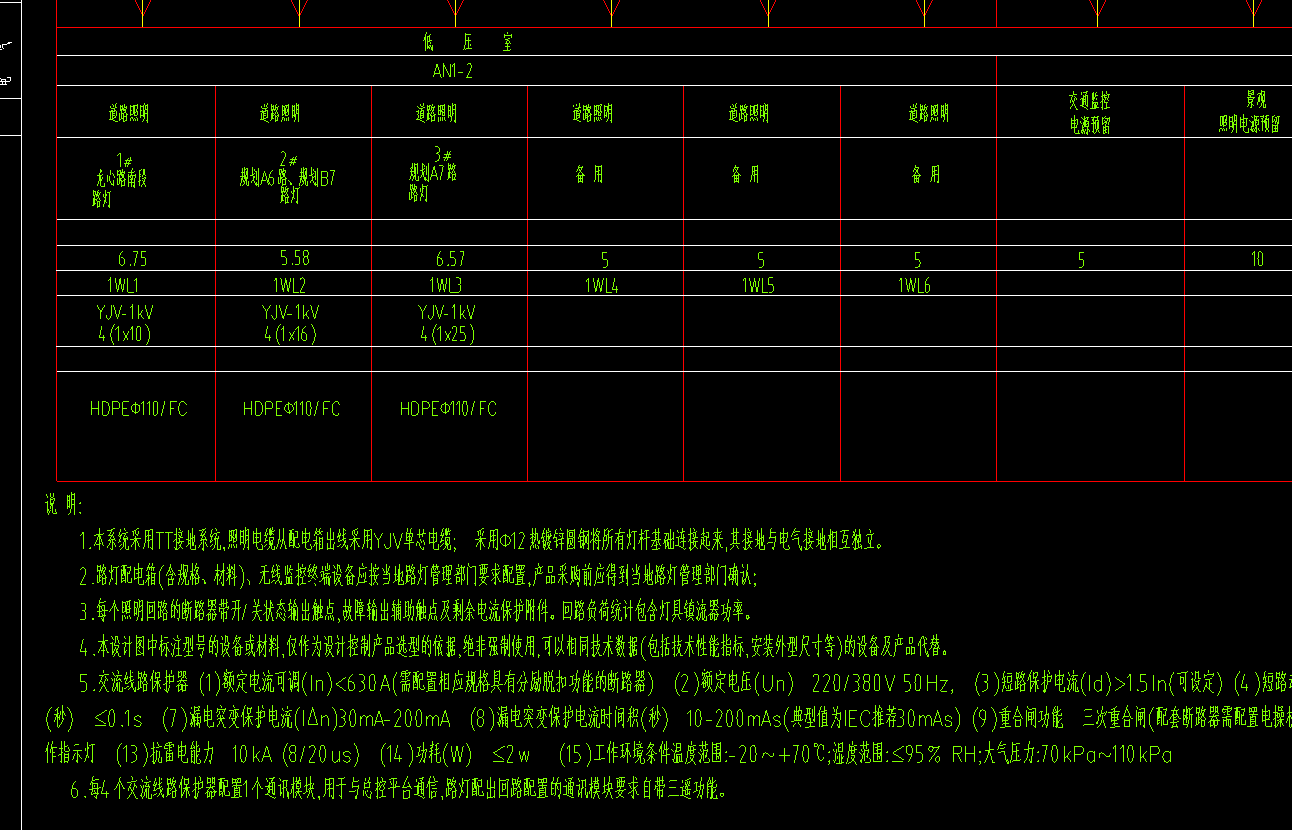Click the 备用 label above 1WL5
Screen dimensions: 1292x830
coord(744,174)
